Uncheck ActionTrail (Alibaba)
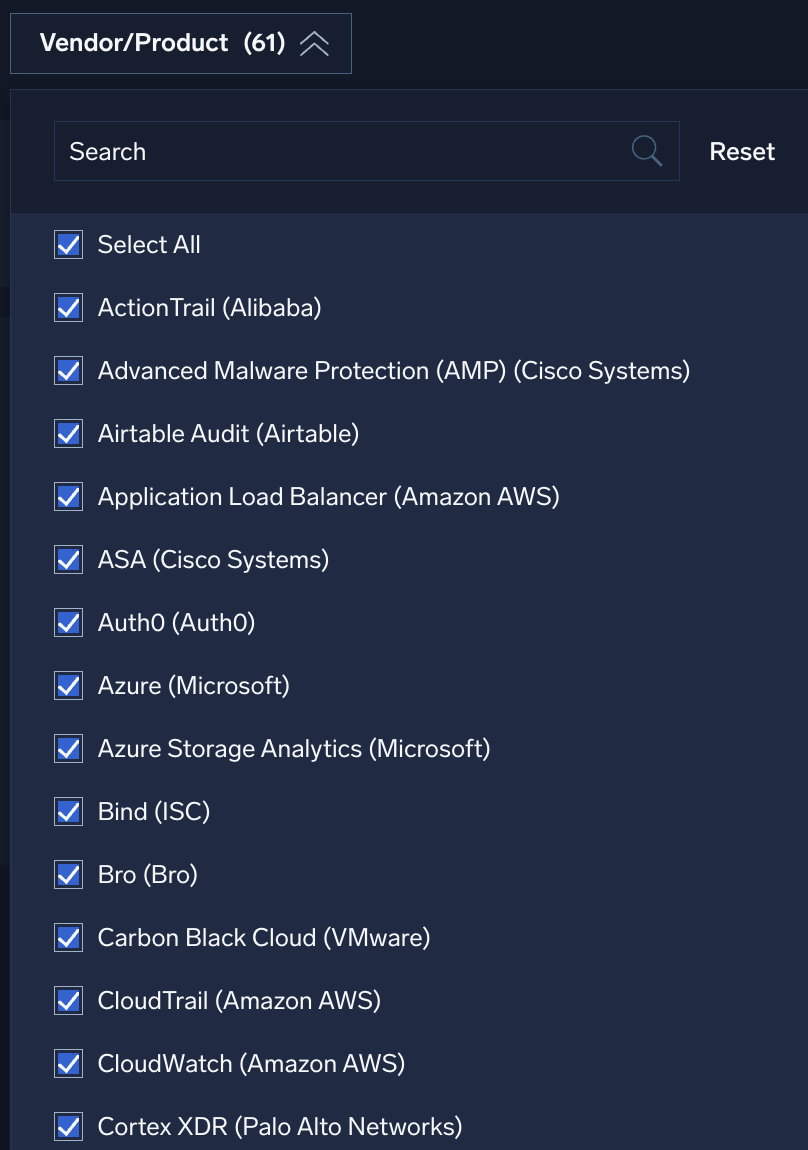808x1150 pixels. pyautogui.click(x=67, y=307)
